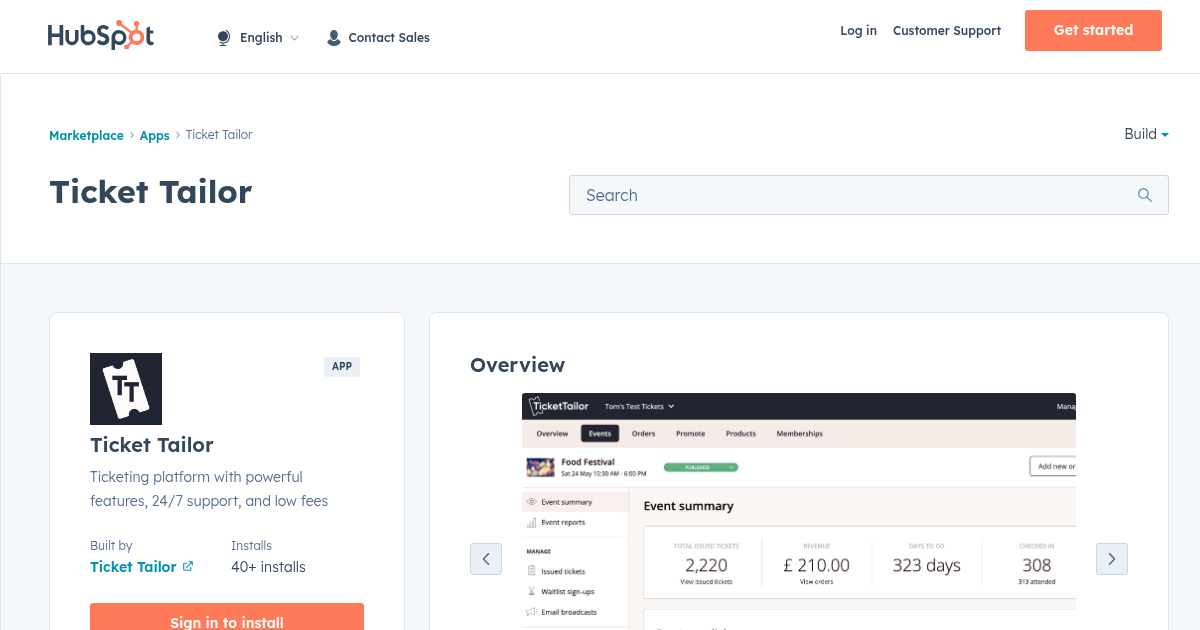Image resolution: width=1200 pixels, height=630 pixels.
Task: Click Sign in to install button
Action: (x=227, y=619)
